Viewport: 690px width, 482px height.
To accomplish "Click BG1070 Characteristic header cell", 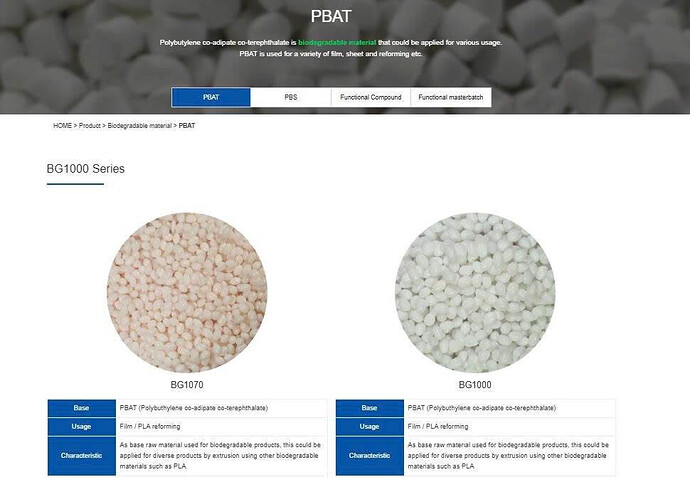I will 81,456.
